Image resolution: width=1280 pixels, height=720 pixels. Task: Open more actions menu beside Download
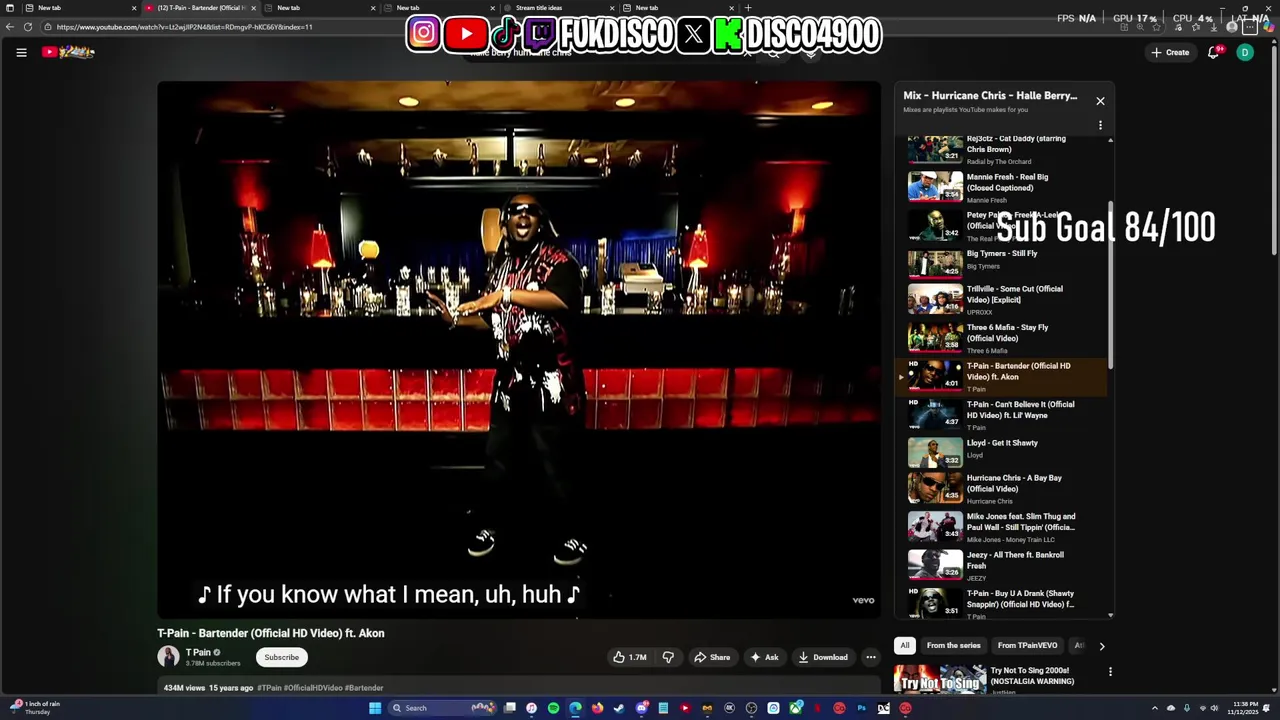[871, 657]
